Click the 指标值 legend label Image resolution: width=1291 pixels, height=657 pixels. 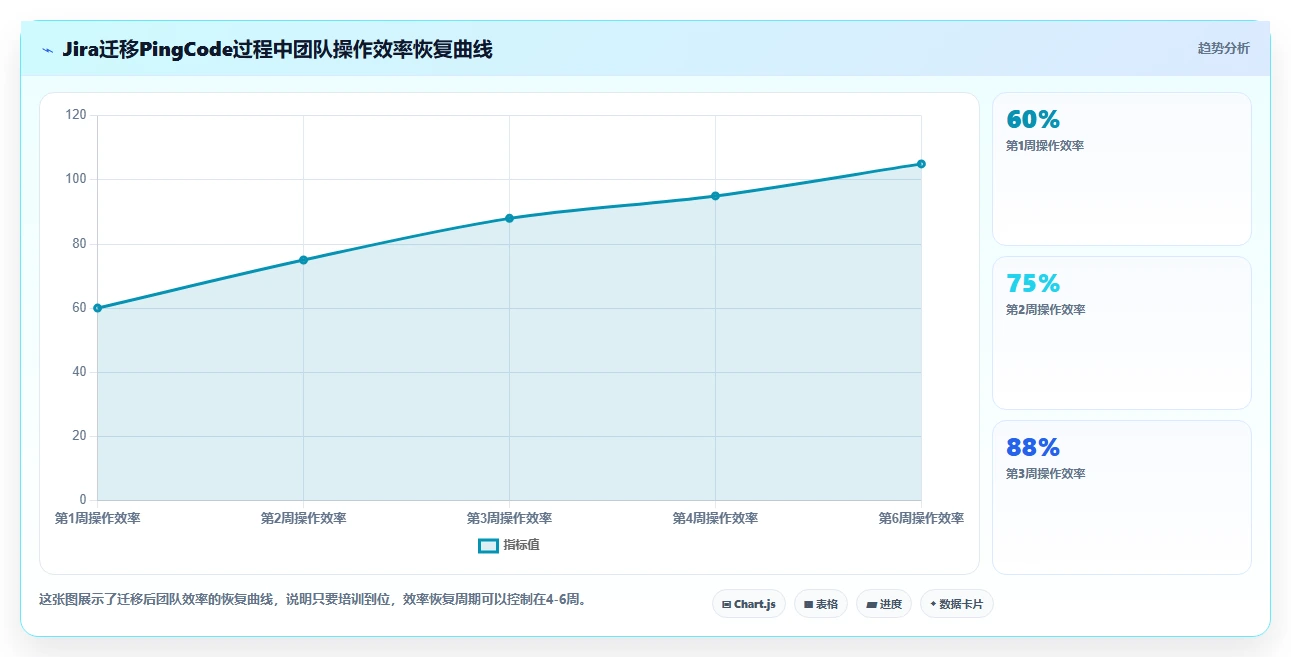[x=521, y=545]
